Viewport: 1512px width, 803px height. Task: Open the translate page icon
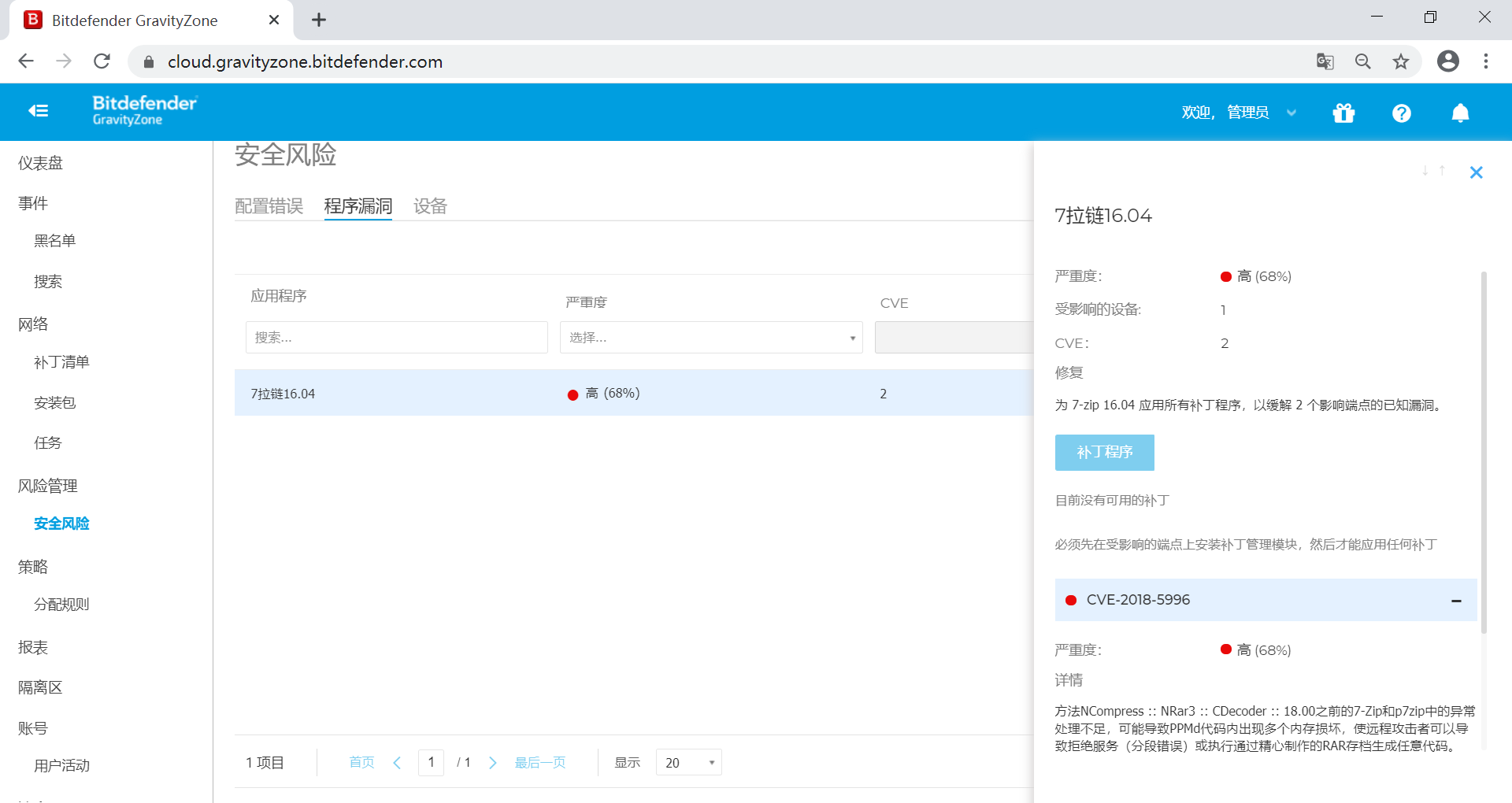[x=1325, y=61]
